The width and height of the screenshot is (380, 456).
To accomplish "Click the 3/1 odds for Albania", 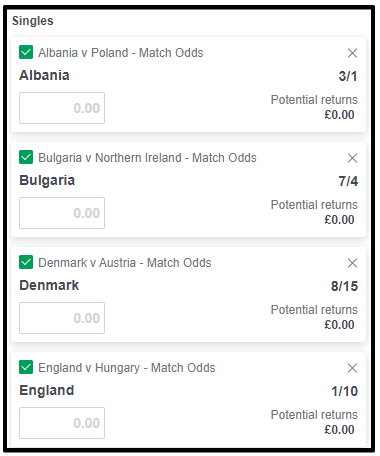I will click(x=348, y=76).
